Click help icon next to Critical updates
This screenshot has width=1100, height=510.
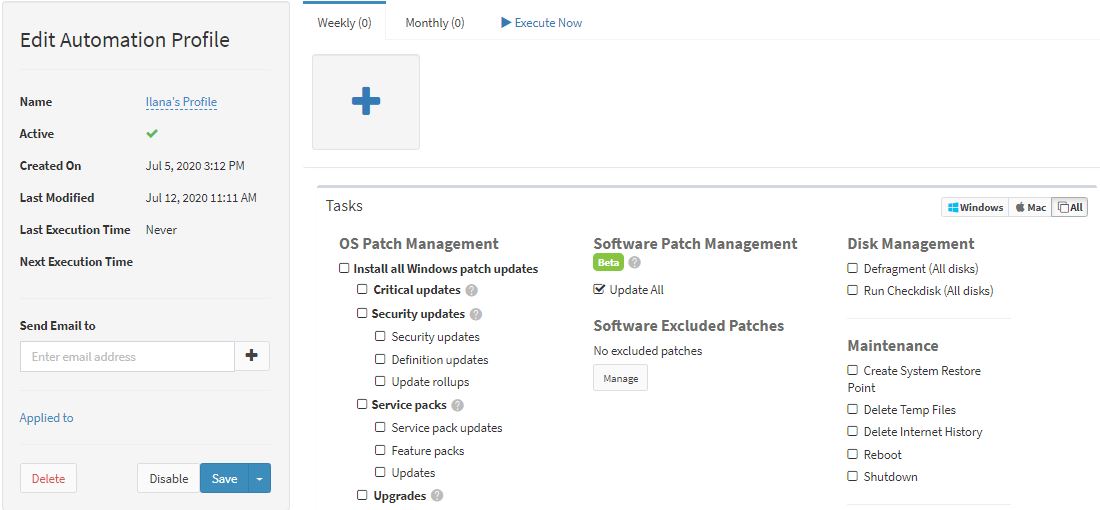[471, 290]
